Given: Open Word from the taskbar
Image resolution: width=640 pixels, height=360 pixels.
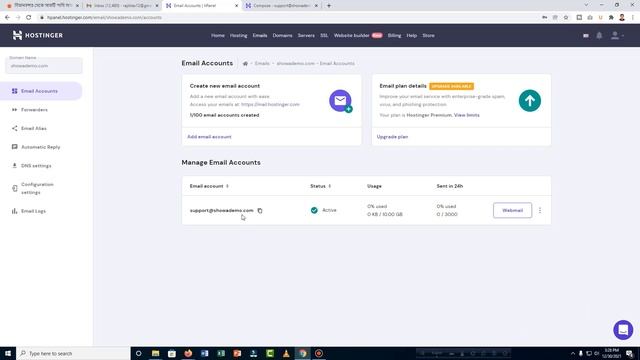Looking at the screenshot, I should (x=204, y=353).
